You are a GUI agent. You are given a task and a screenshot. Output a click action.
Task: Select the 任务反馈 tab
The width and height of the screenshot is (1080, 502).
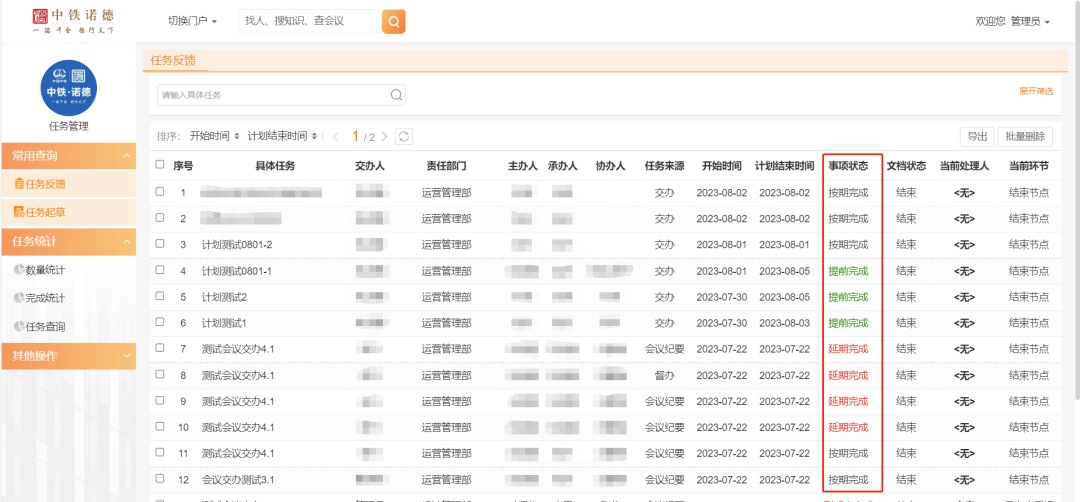click(x=173, y=60)
